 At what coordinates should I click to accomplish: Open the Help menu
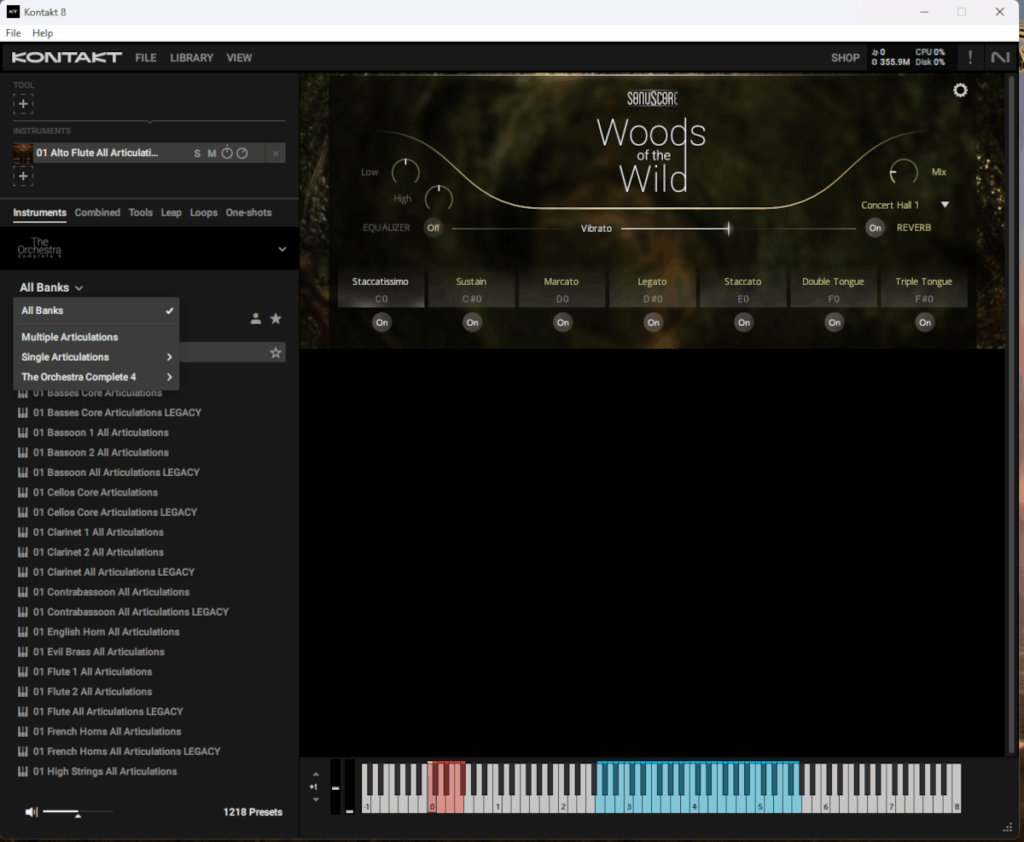click(42, 33)
